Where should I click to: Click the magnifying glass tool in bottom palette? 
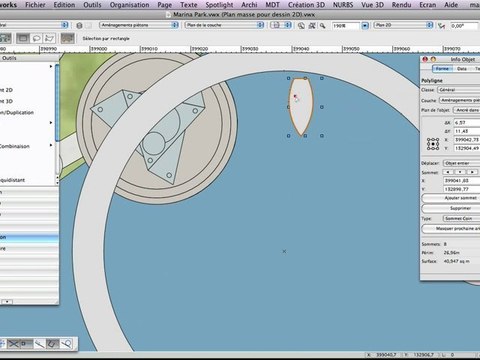[66, 343]
